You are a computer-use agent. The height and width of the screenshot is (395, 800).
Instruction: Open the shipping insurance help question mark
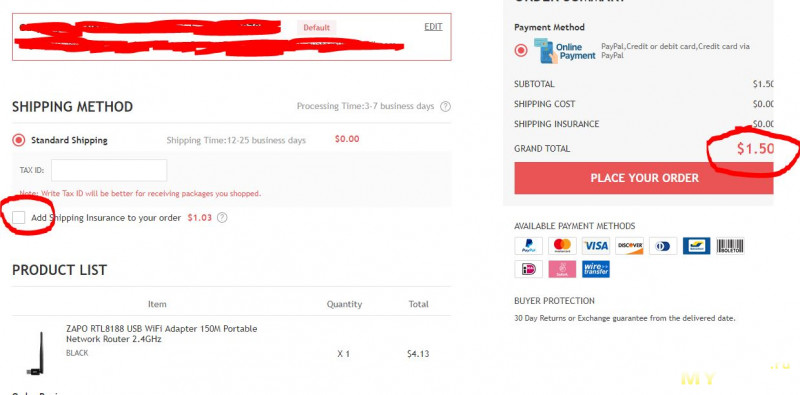(x=222, y=218)
